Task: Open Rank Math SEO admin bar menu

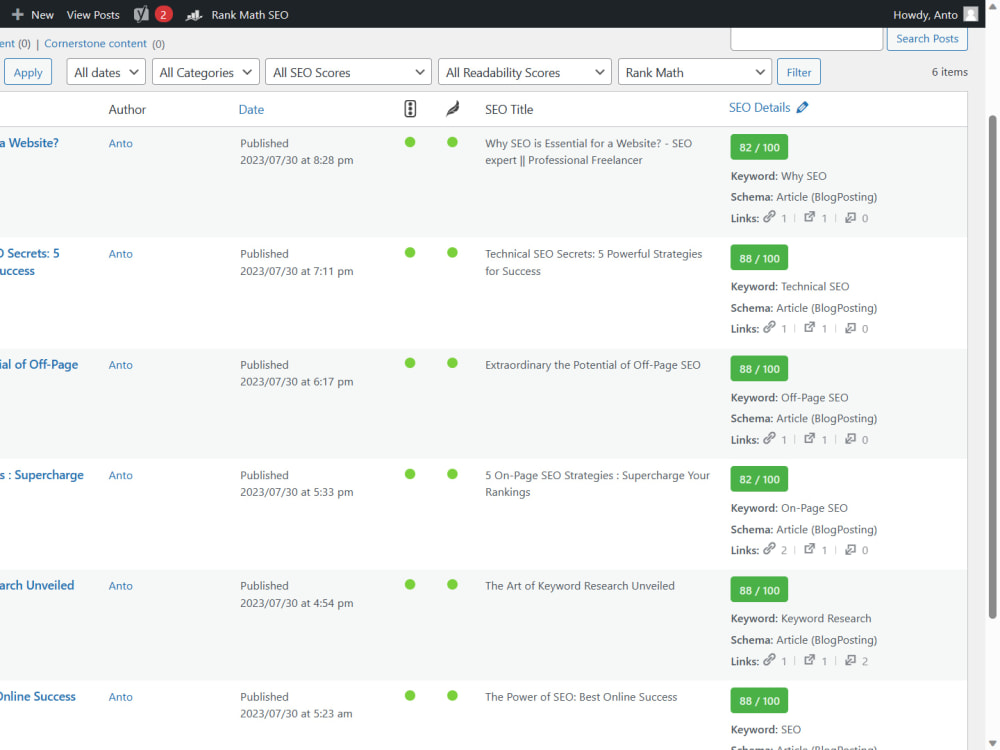Action: pos(237,14)
